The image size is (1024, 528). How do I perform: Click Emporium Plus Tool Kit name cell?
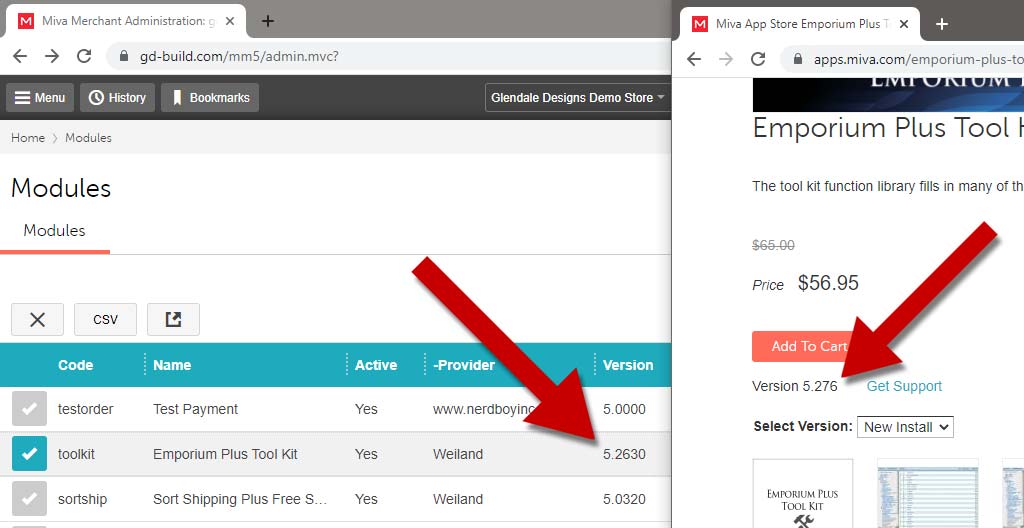pyautogui.click(x=225, y=454)
